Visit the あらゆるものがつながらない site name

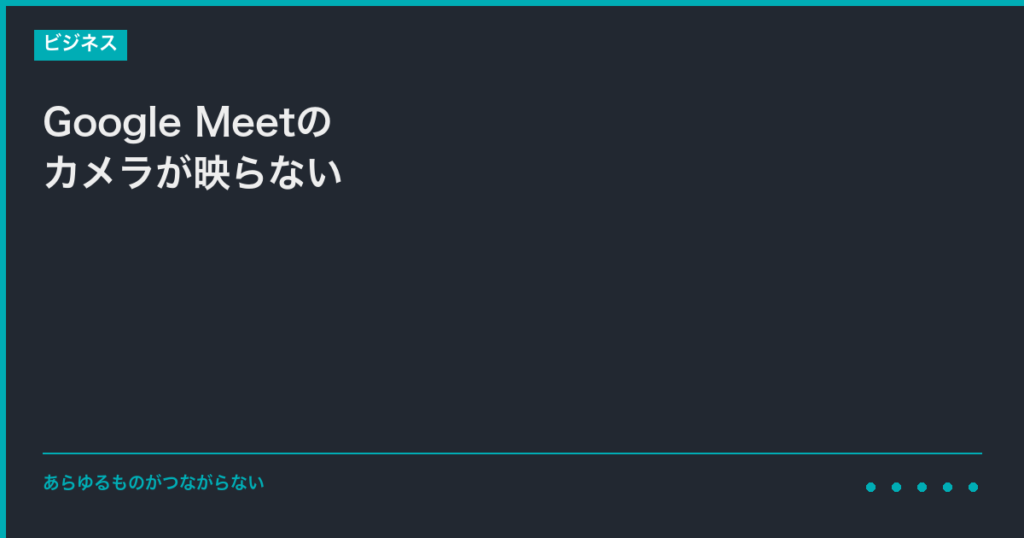point(153,483)
